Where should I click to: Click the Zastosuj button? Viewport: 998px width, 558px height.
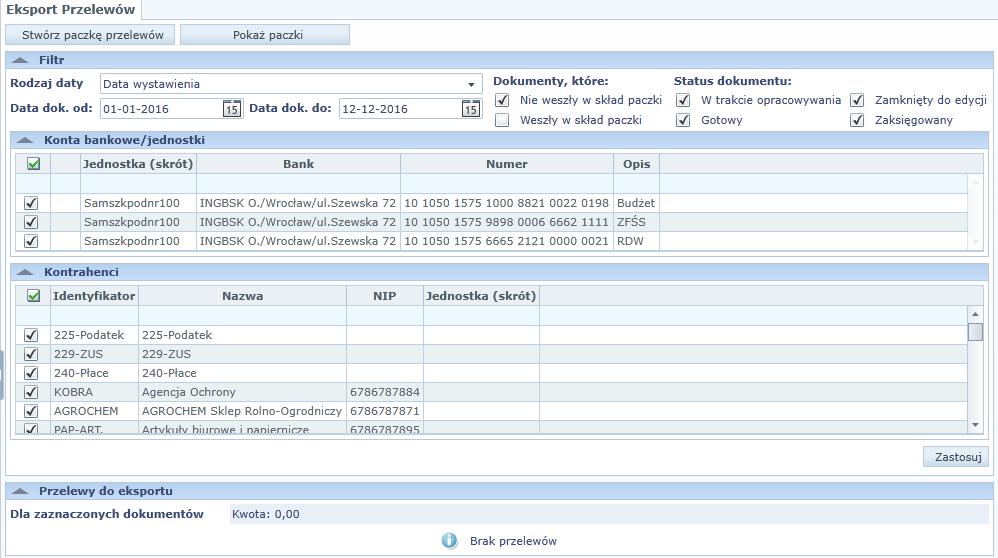pos(957,457)
